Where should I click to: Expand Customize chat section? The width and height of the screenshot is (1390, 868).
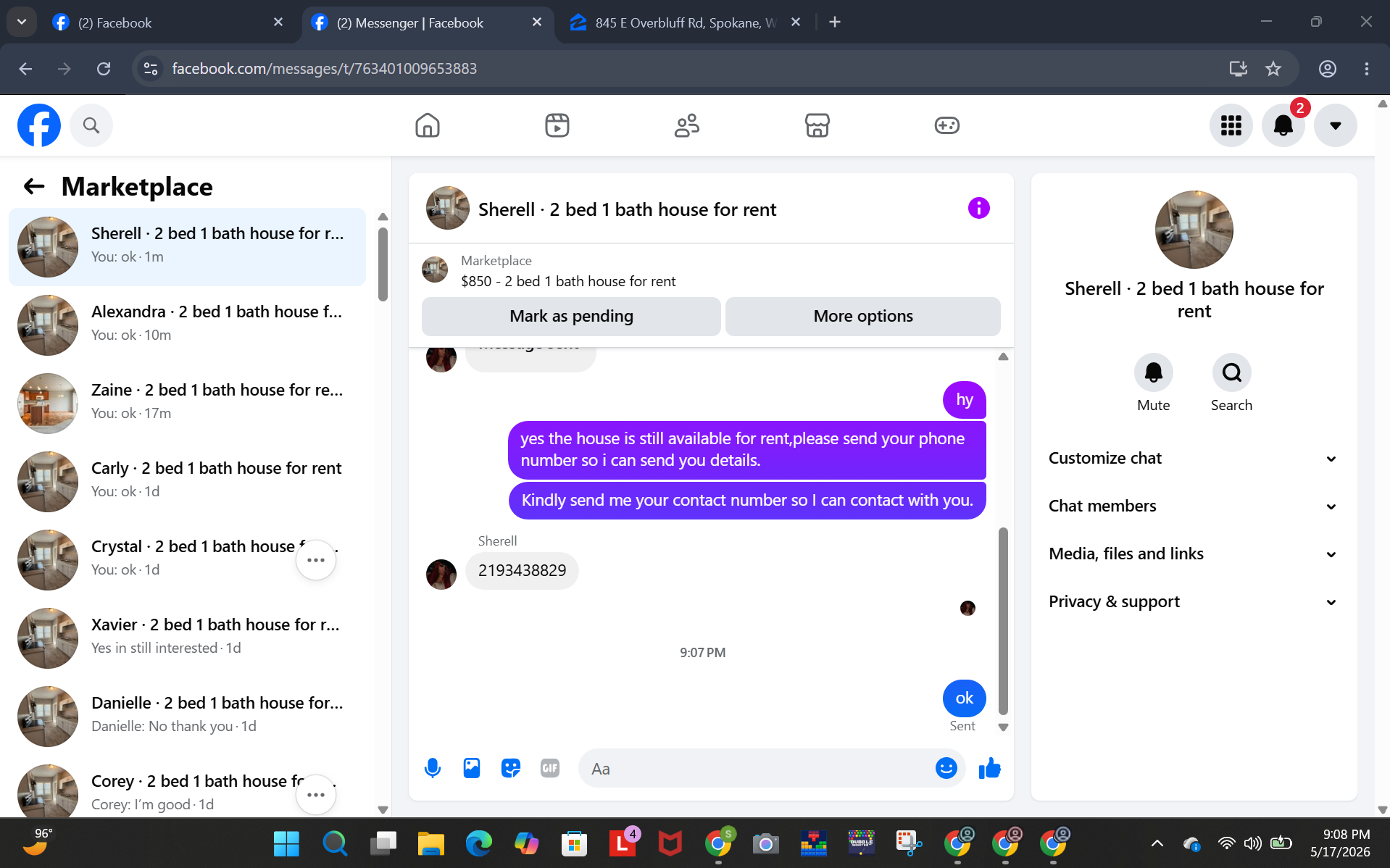tap(1194, 459)
